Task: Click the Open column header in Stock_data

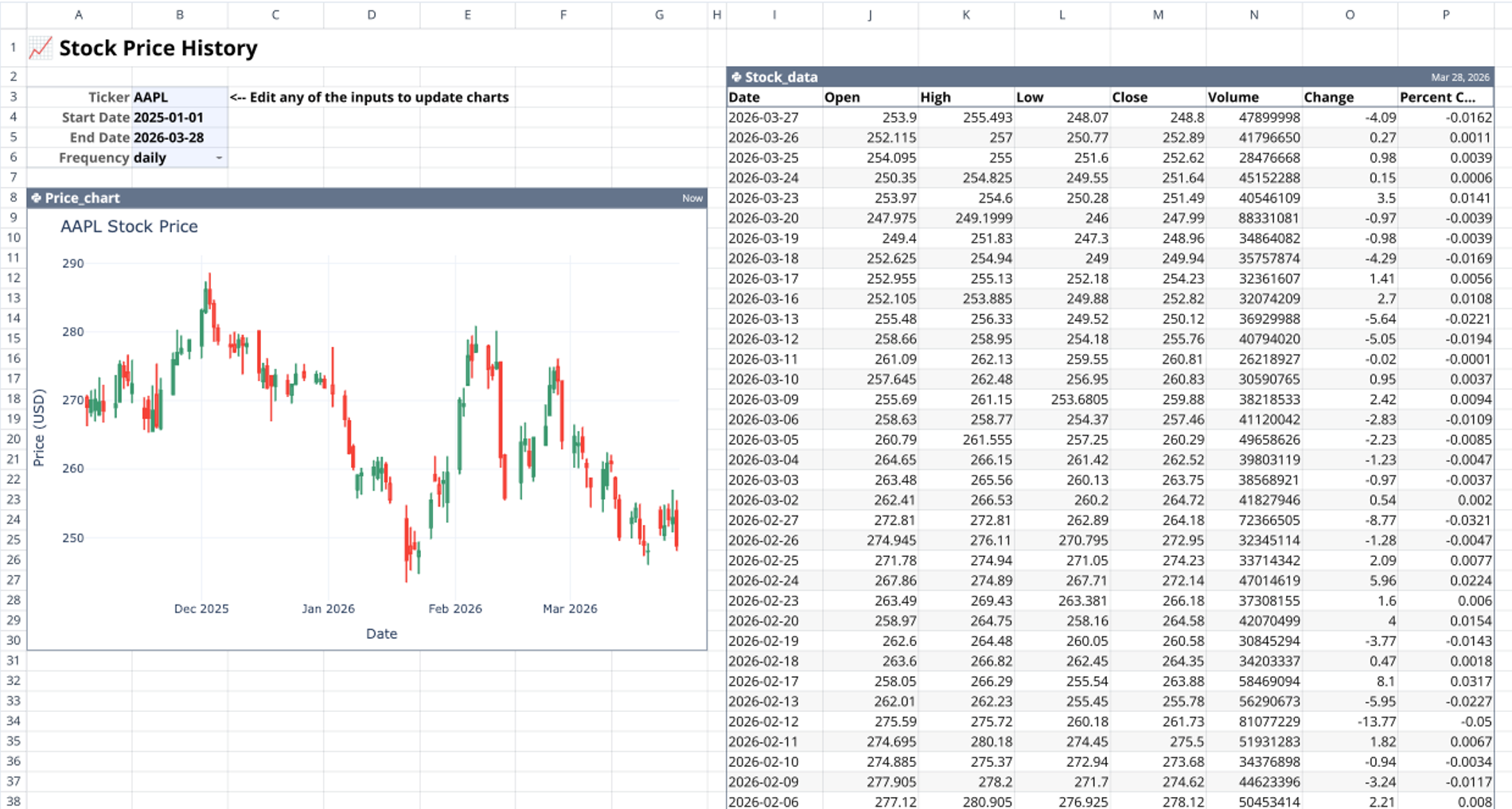Action: (871, 97)
